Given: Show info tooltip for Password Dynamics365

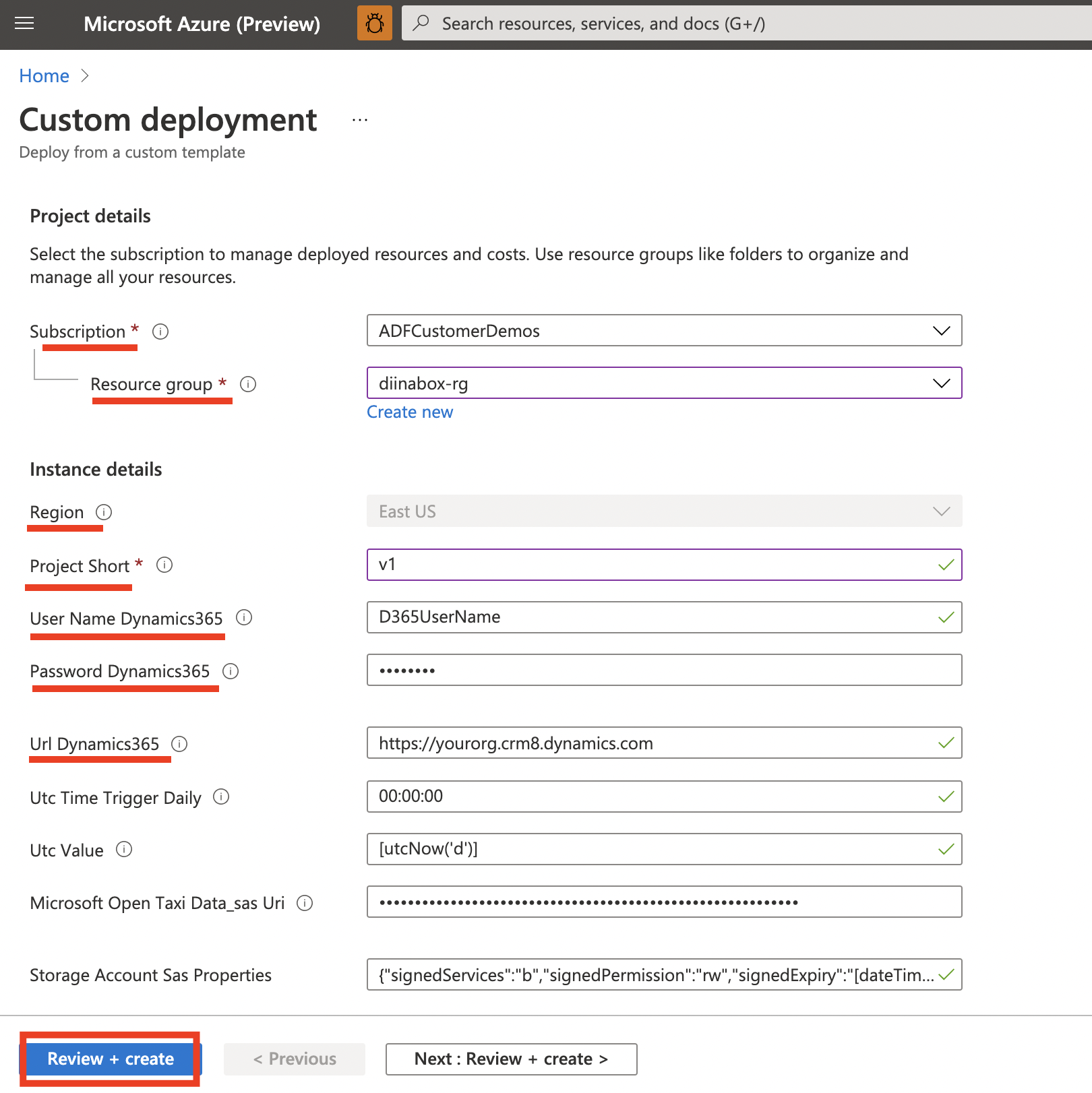Looking at the screenshot, I should tap(231, 671).
